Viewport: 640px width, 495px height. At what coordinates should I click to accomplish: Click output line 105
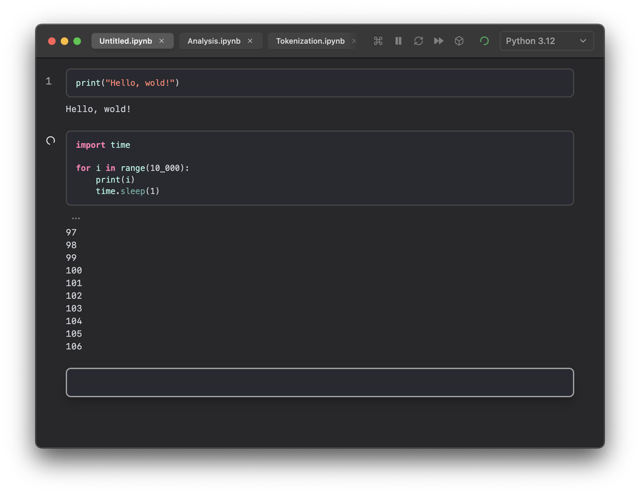tap(74, 333)
